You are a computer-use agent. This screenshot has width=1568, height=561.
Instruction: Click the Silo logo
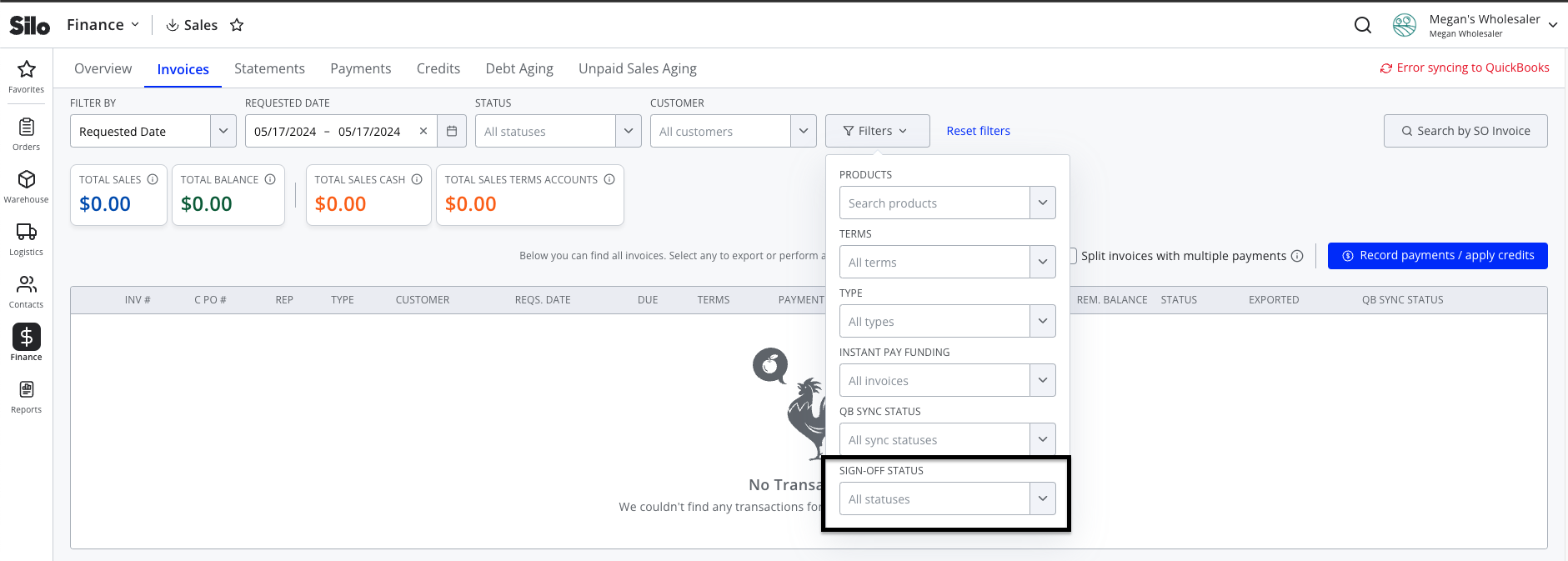30,25
